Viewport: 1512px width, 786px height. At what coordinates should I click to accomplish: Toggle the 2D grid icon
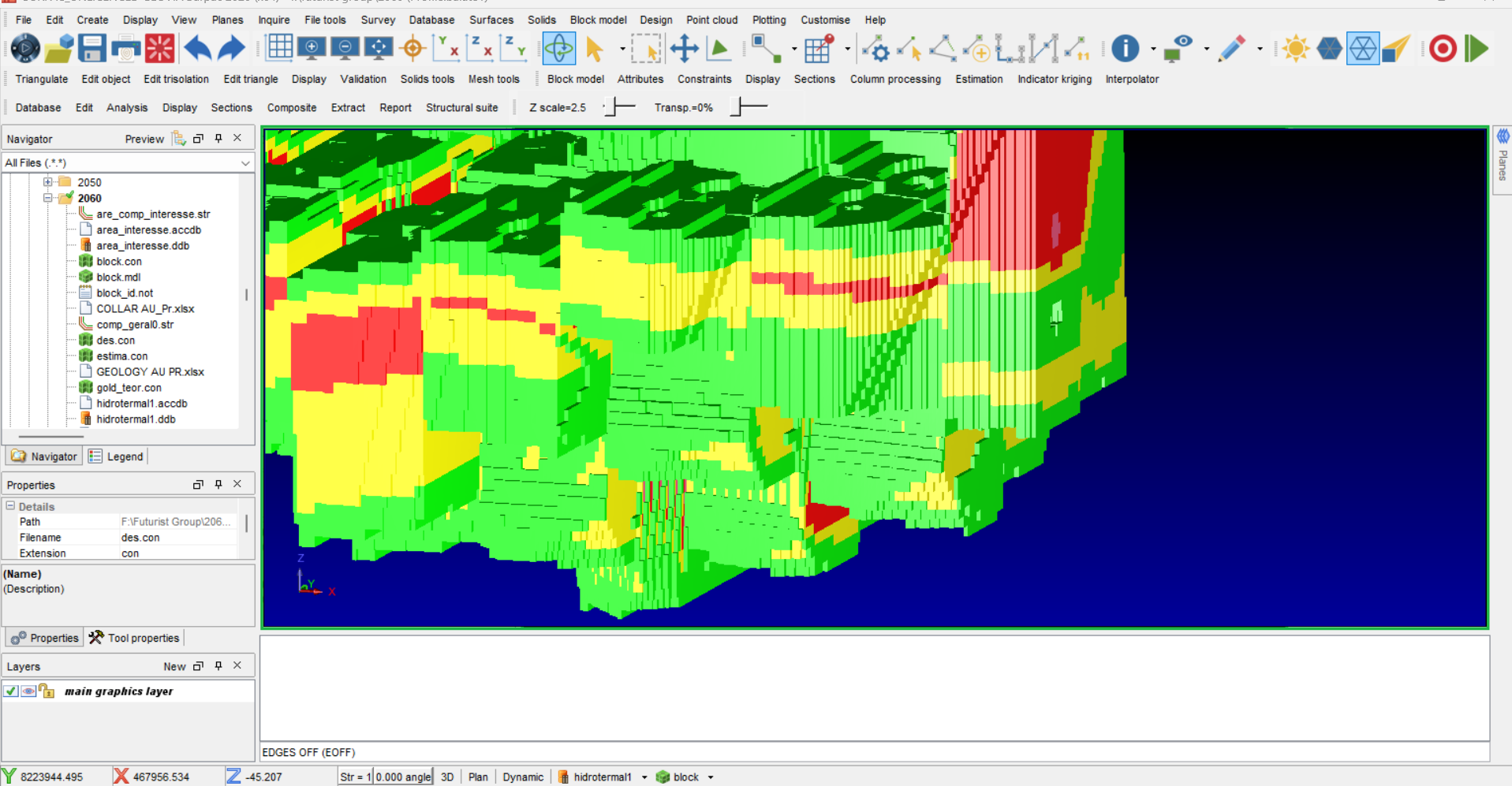(279, 49)
